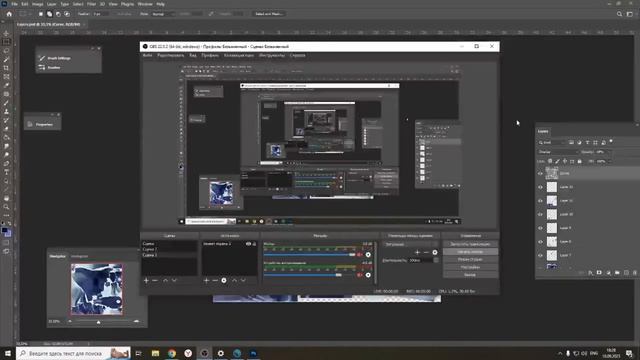640x360 pixels.
Task: Click Windows taskbar search field
Action: (73, 353)
